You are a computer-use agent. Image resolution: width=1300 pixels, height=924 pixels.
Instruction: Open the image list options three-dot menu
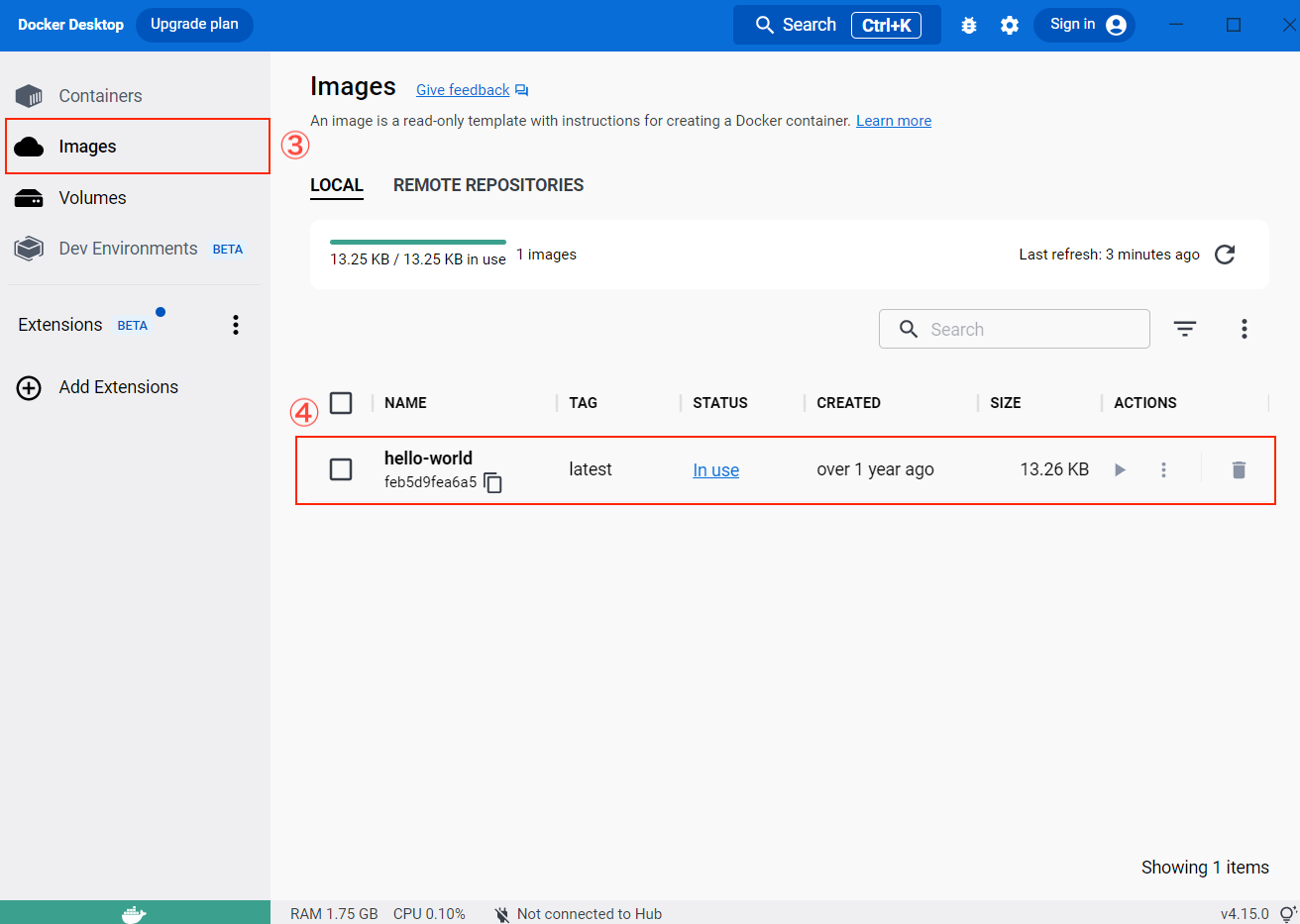click(1244, 329)
